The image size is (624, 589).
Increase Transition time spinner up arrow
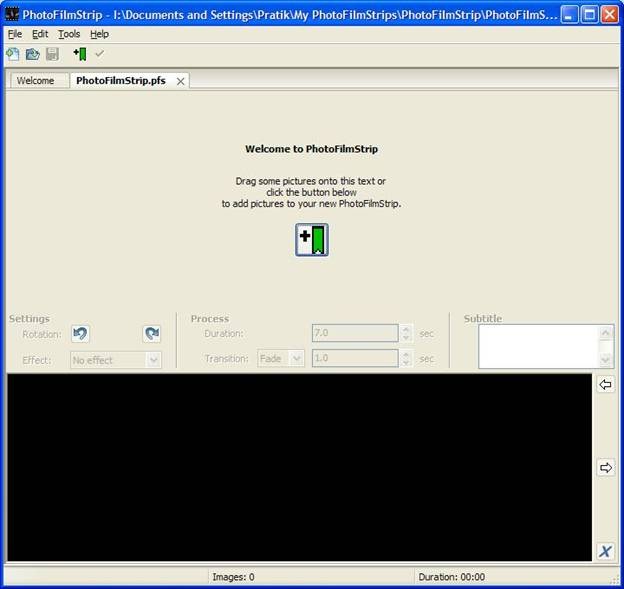point(406,354)
